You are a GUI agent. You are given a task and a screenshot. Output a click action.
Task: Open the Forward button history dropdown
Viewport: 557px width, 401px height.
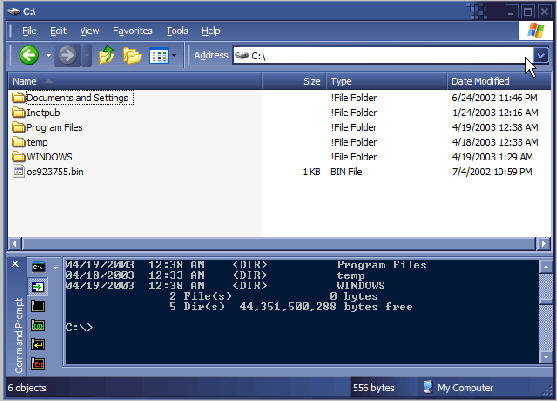click(x=87, y=55)
